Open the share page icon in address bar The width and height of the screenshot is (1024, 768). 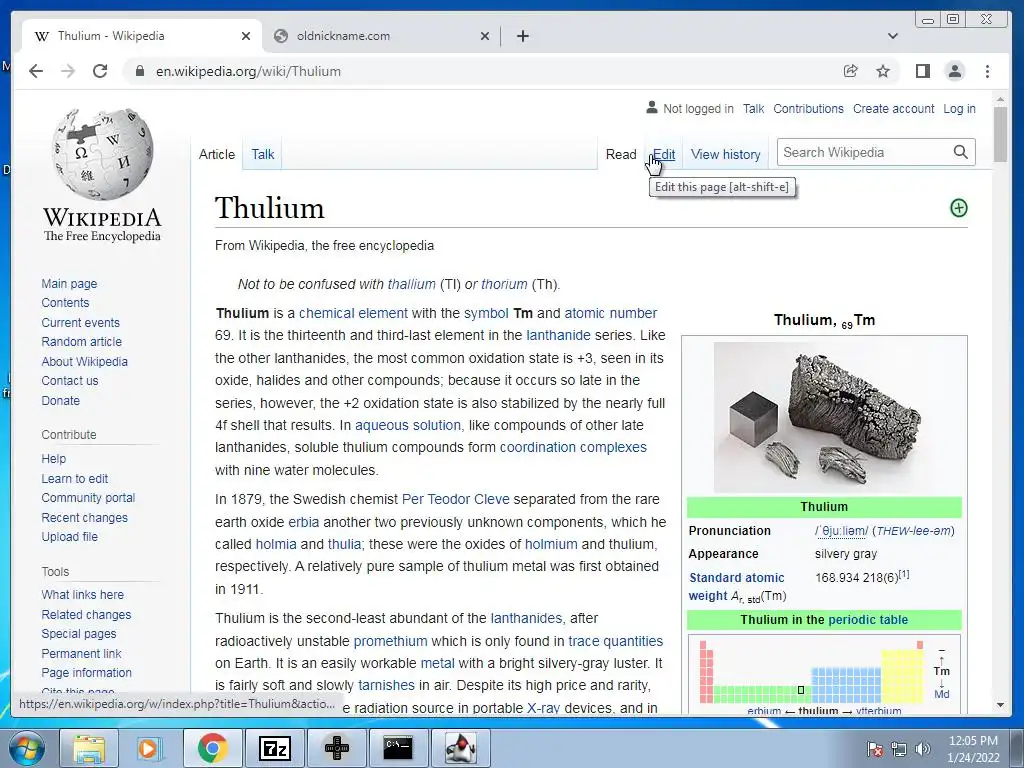click(850, 71)
